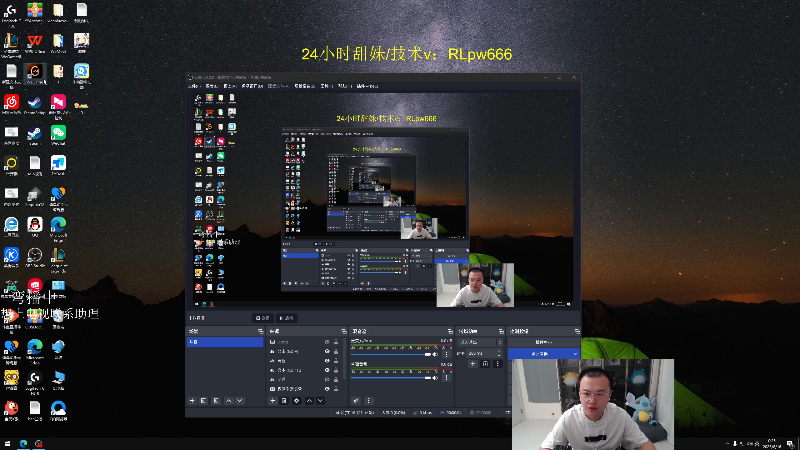The width and height of the screenshot is (800, 450).
Task: Click the Sources list vertical scrollbar
Action: [x=345, y=357]
